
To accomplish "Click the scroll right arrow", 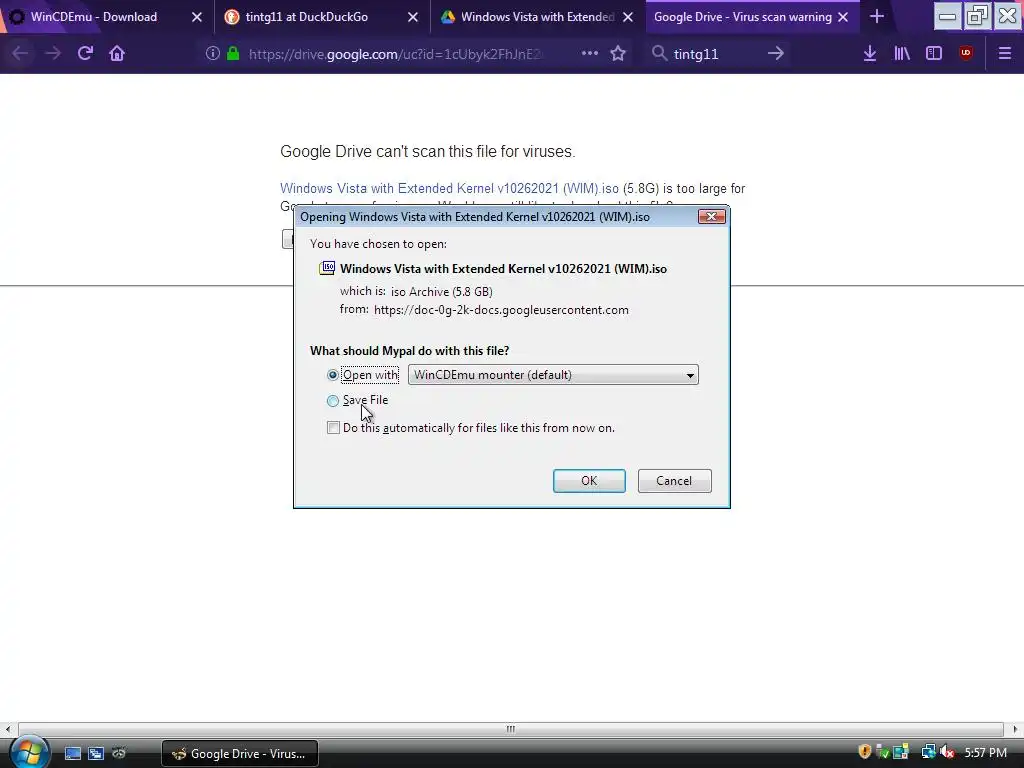I will (x=1015, y=729).
